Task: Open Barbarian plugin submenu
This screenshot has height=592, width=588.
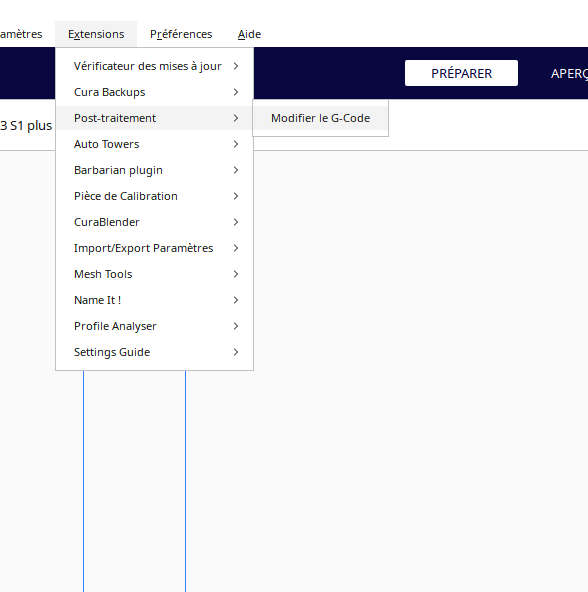Action: (154, 170)
